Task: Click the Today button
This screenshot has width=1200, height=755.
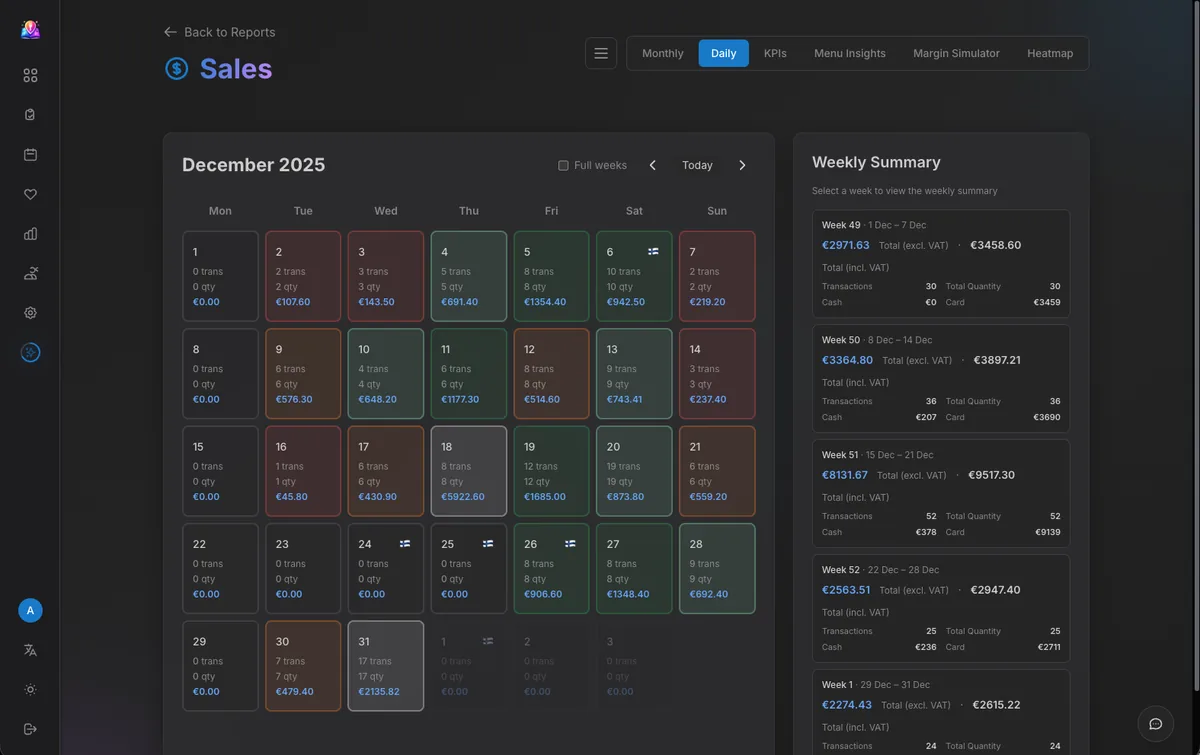Action: coord(697,165)
